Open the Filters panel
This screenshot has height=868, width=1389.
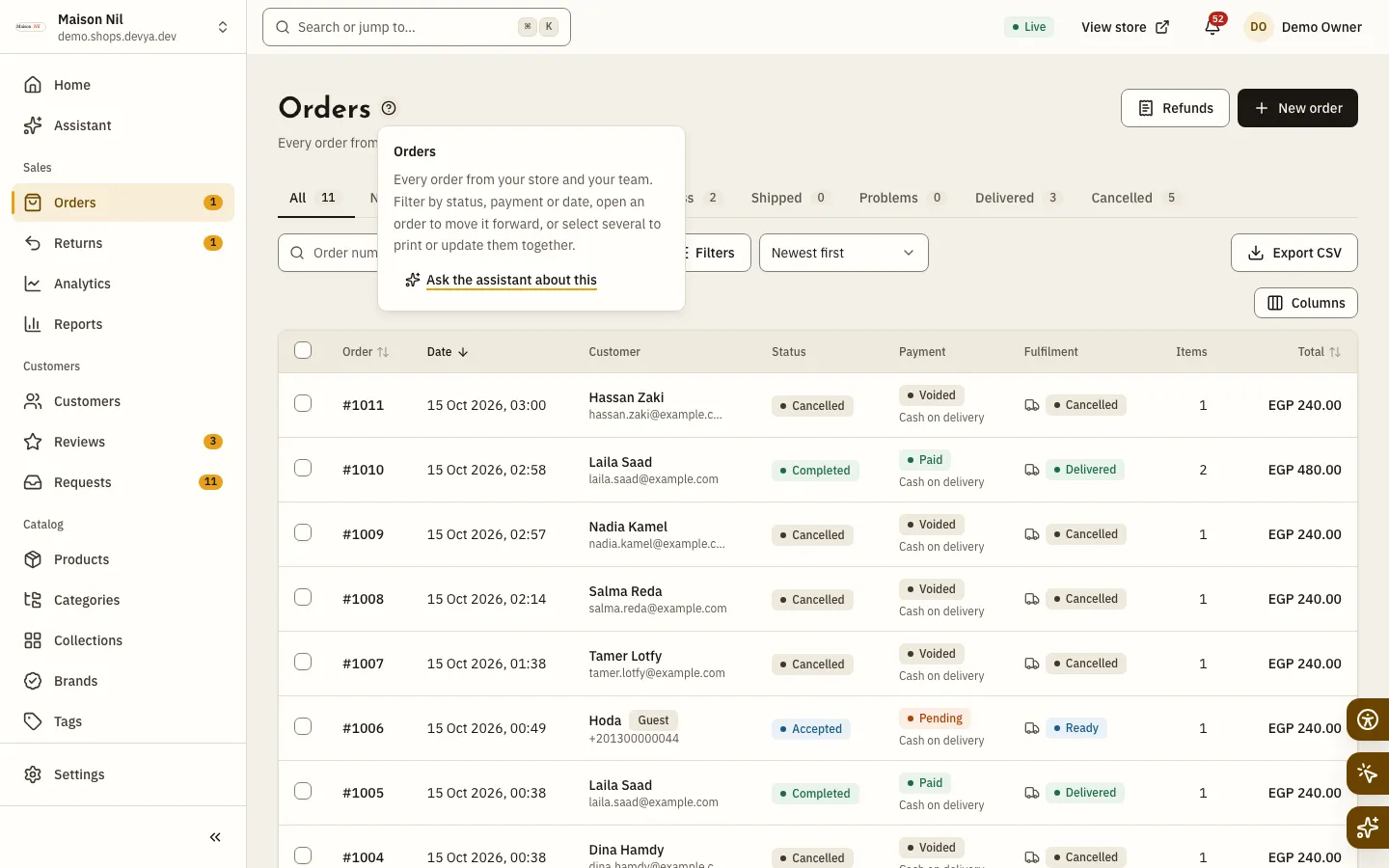pyautogui.click(x=714, y=253)
